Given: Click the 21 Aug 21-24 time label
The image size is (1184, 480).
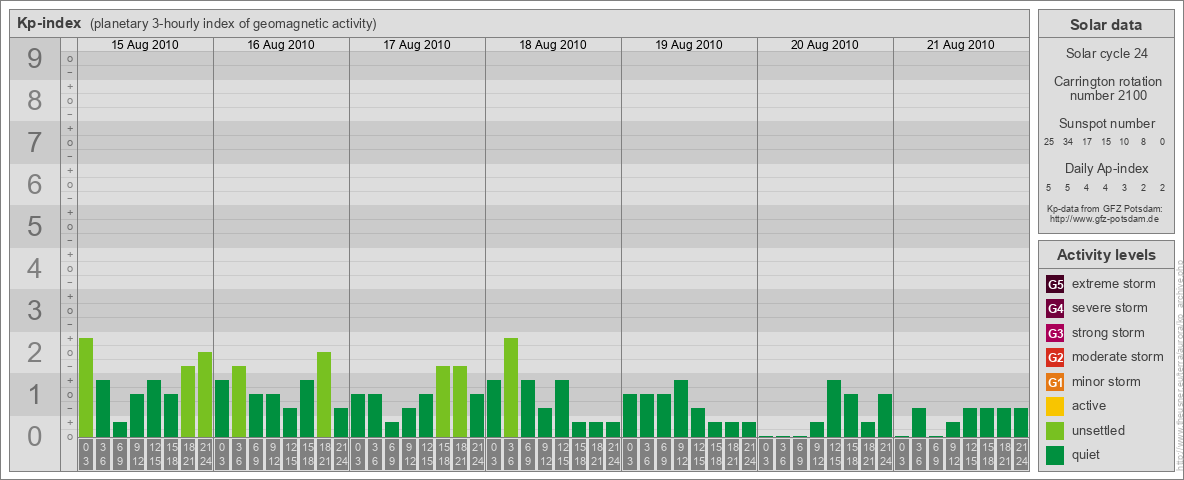Looking at the screenshot, I should (1020, 454).
